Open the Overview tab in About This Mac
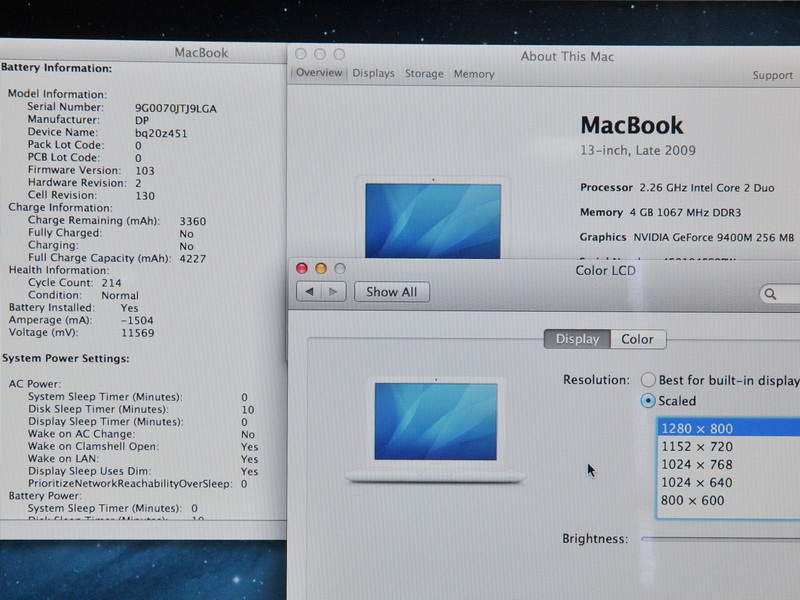The width and height of the screenshot is (800, 600). 319,72
